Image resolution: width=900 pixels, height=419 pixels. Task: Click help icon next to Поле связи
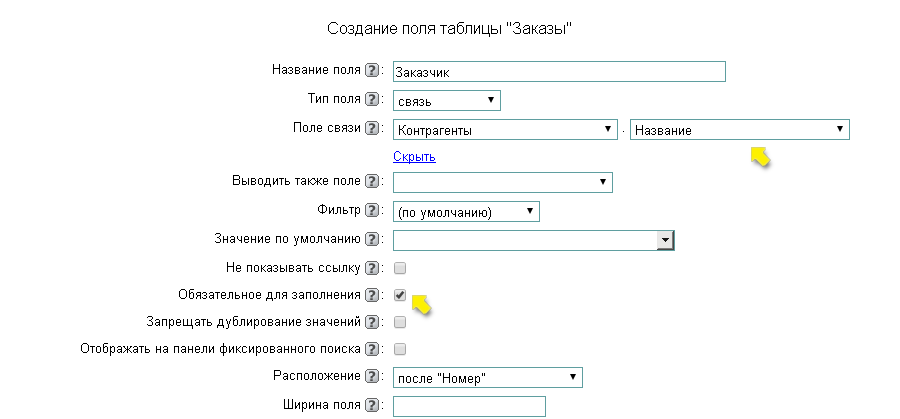tap(372, 128)
